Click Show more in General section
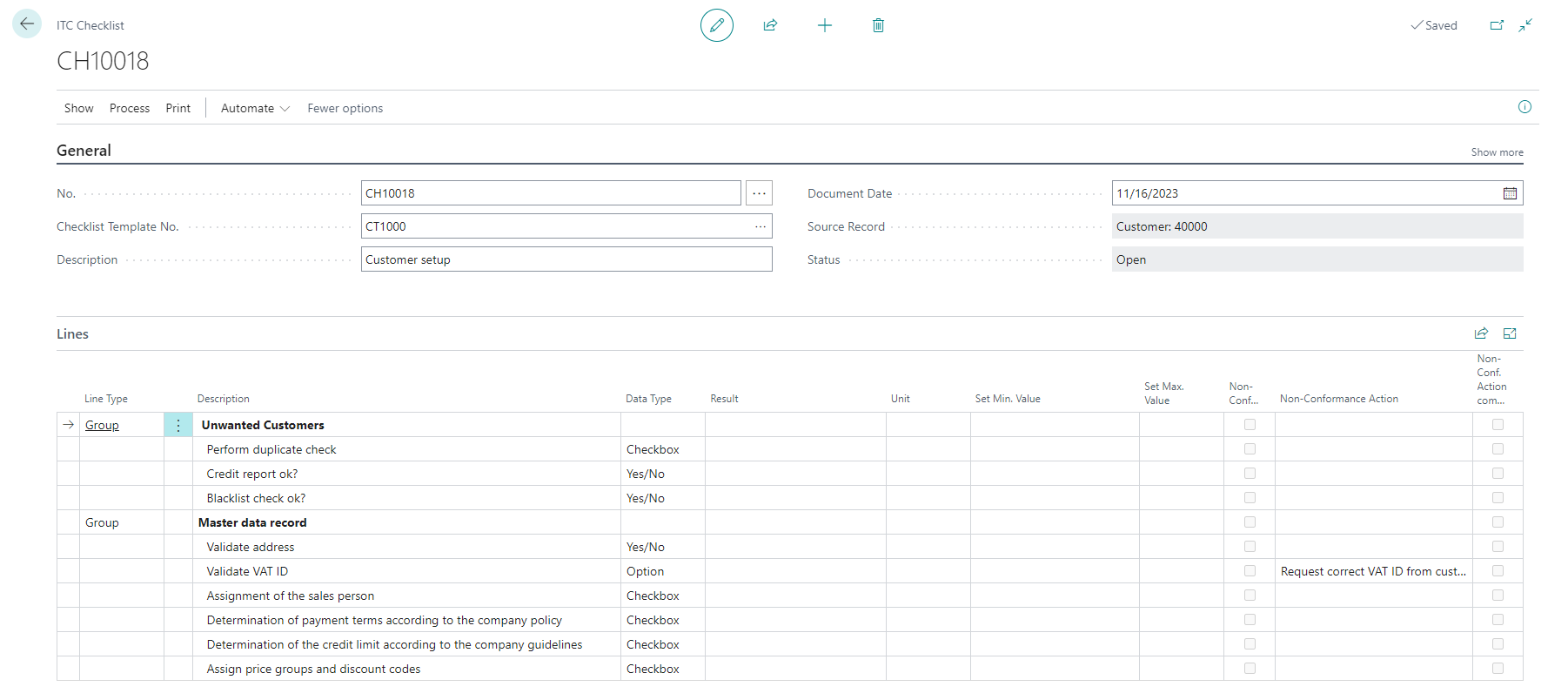Screen dimensions: 1568x700 pyautogui.click(x=1497, y=152)
